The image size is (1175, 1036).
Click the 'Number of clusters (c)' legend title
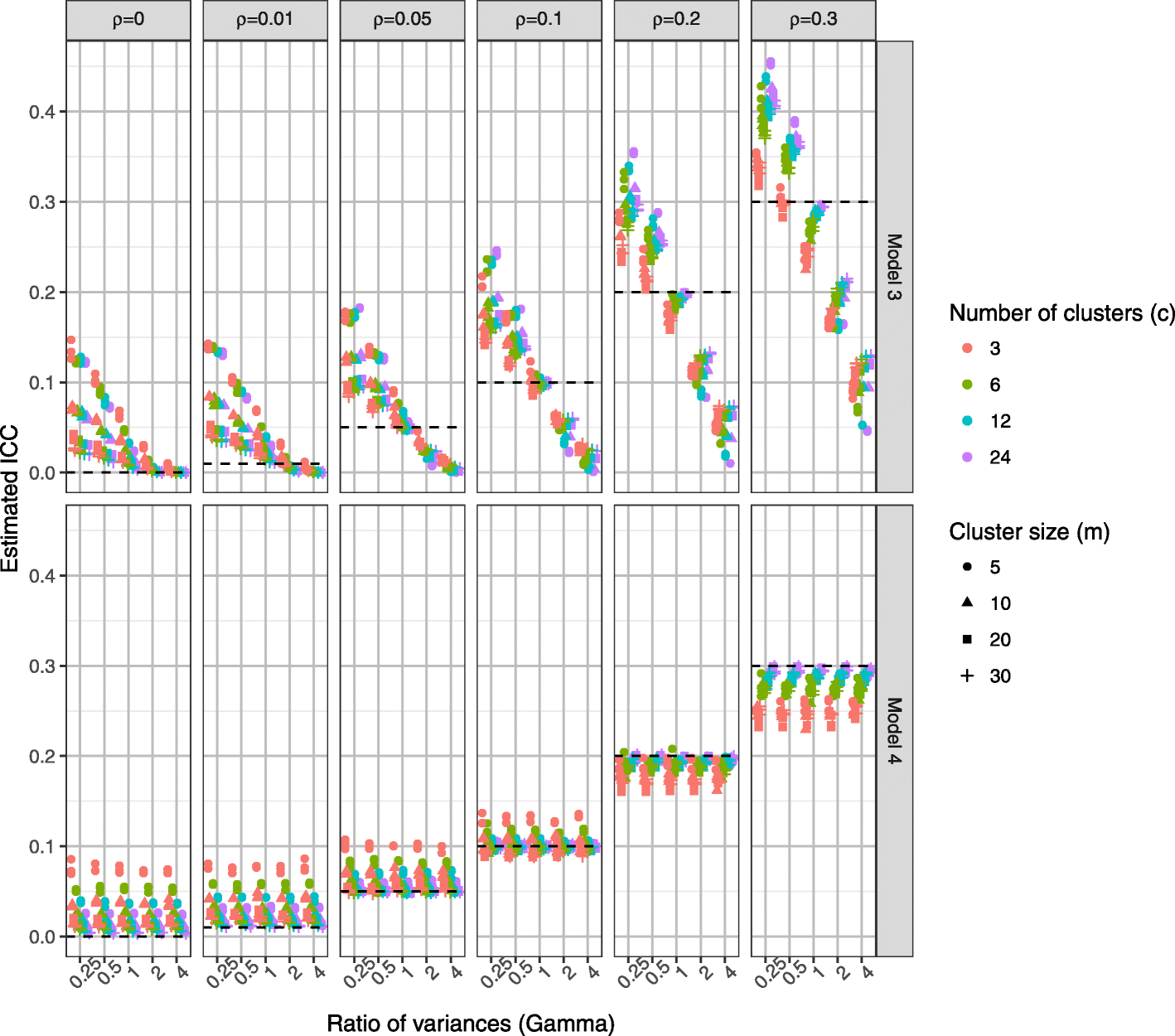click(x=1061, y=313)
